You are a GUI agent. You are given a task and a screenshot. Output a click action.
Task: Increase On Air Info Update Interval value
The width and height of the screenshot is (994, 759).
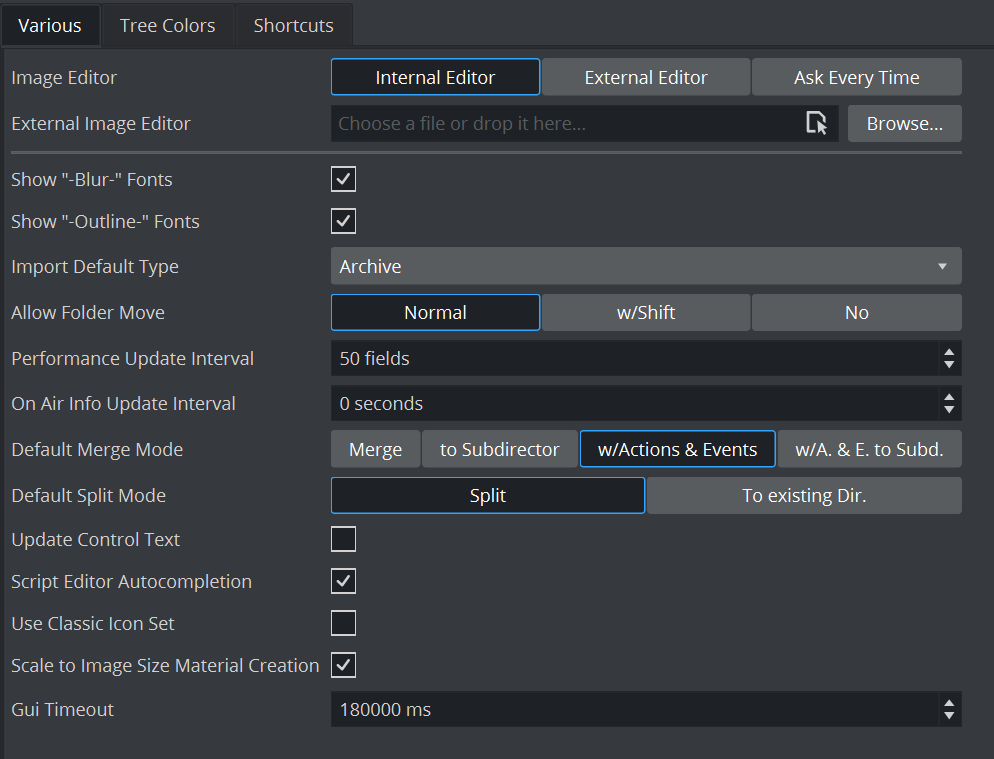948,398
